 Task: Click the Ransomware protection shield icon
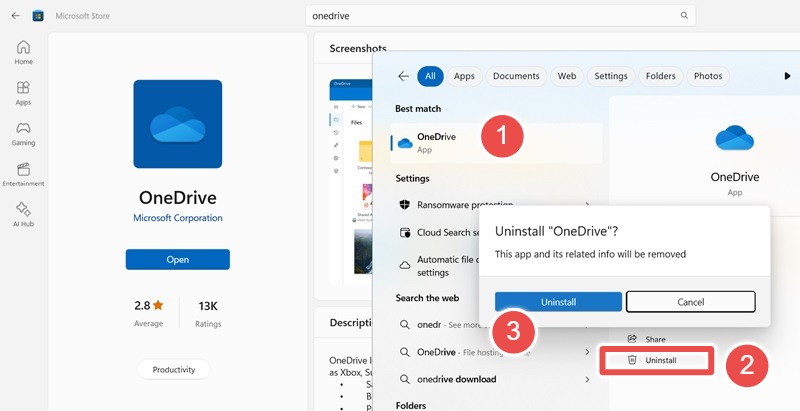click(405, 205)
